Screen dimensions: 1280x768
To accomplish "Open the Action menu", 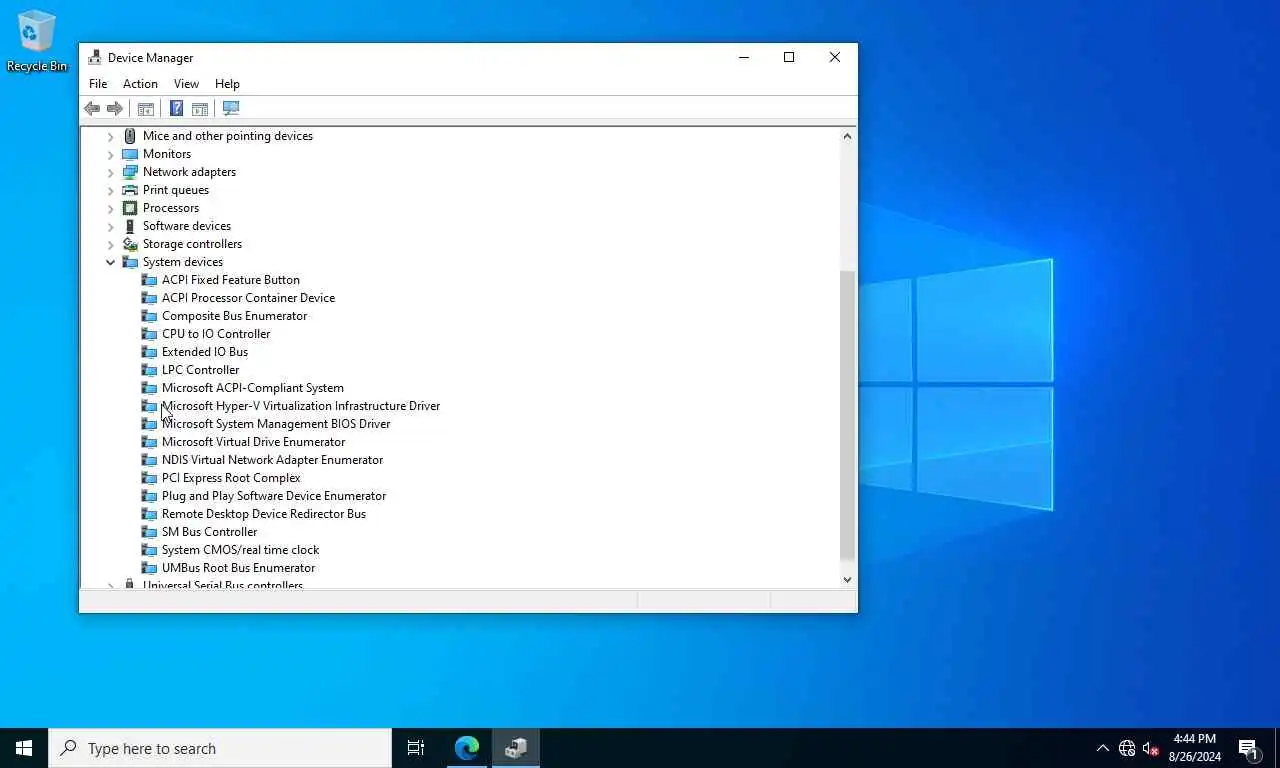I will pyautogui.click(x=140, y=84).
